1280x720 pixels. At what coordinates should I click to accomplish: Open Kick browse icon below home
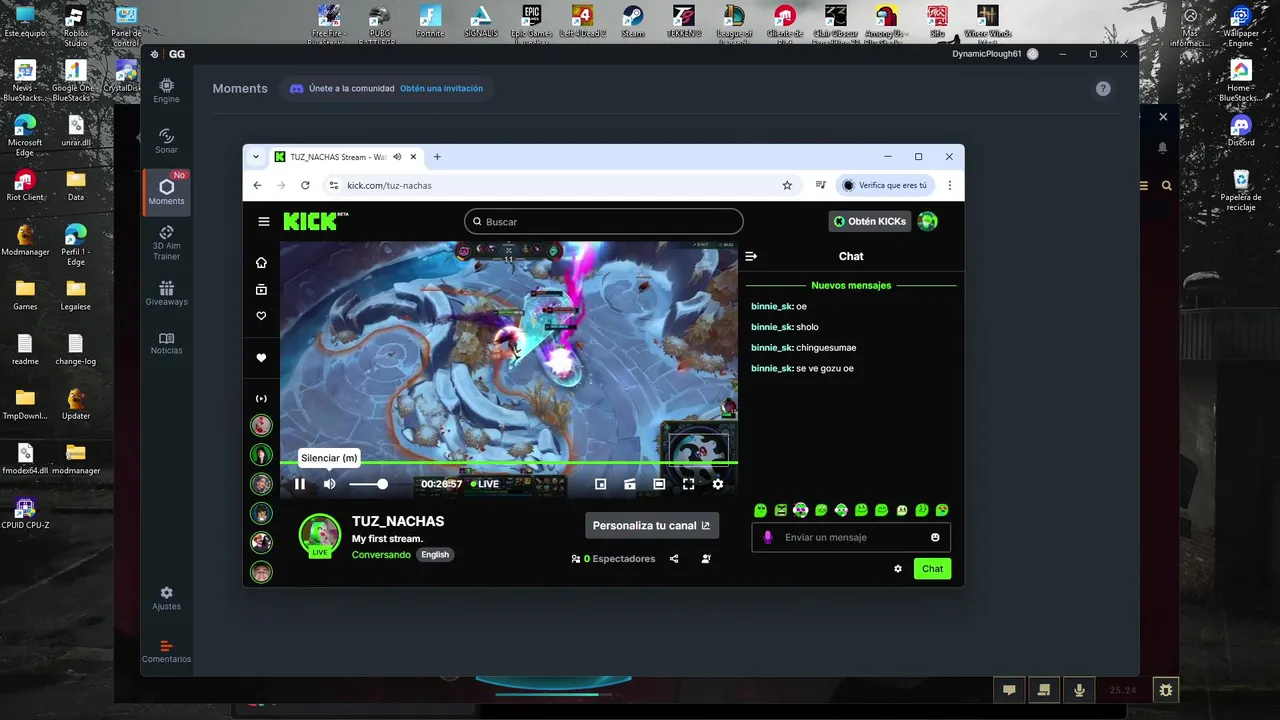261,290
